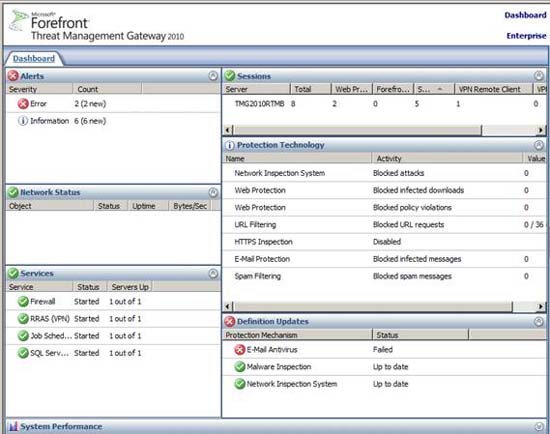Click Protection Technology scrollbar right arrow
550x434 pixels.
coord(541,307)
